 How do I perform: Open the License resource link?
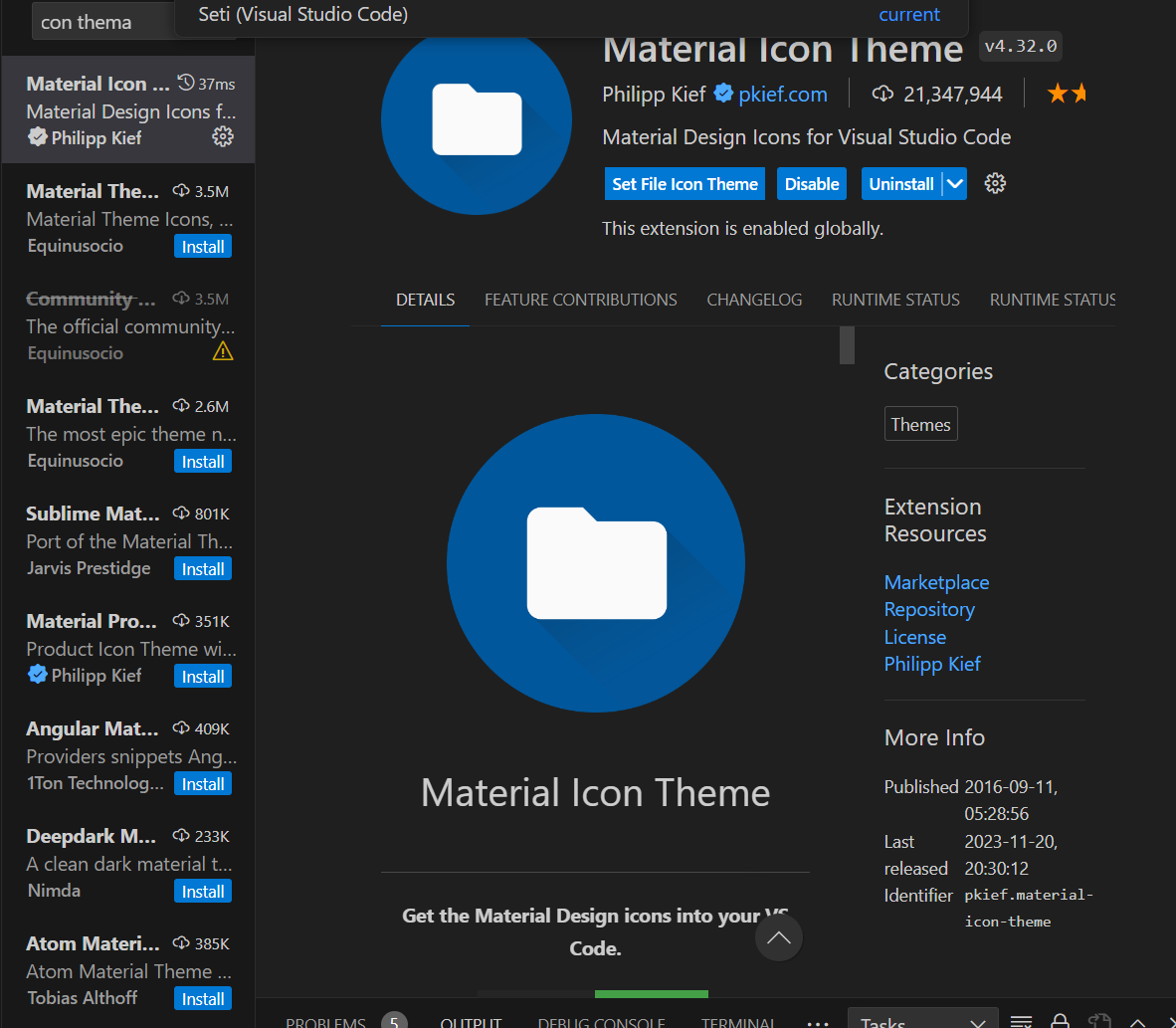coord(915,636)
